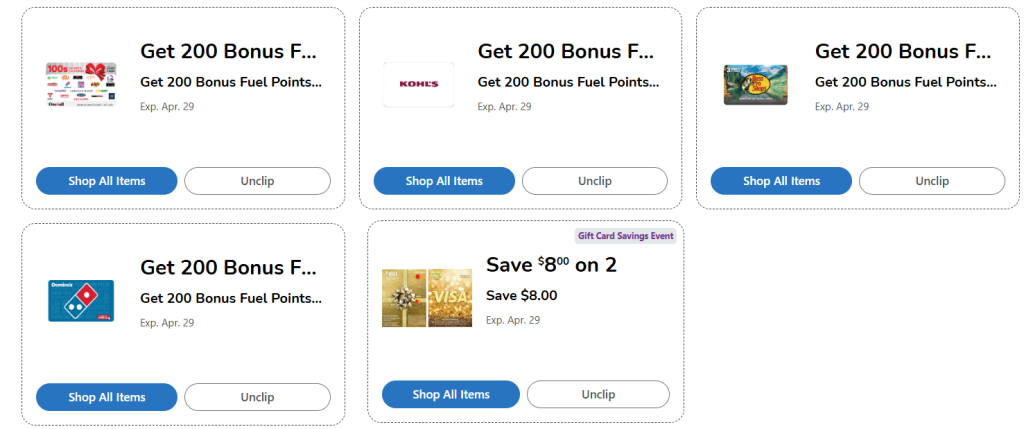Viewport: 1024px width, 429px height.
Task: Shop All Items for the Visa savings coupon
Action: pos(451,394)
